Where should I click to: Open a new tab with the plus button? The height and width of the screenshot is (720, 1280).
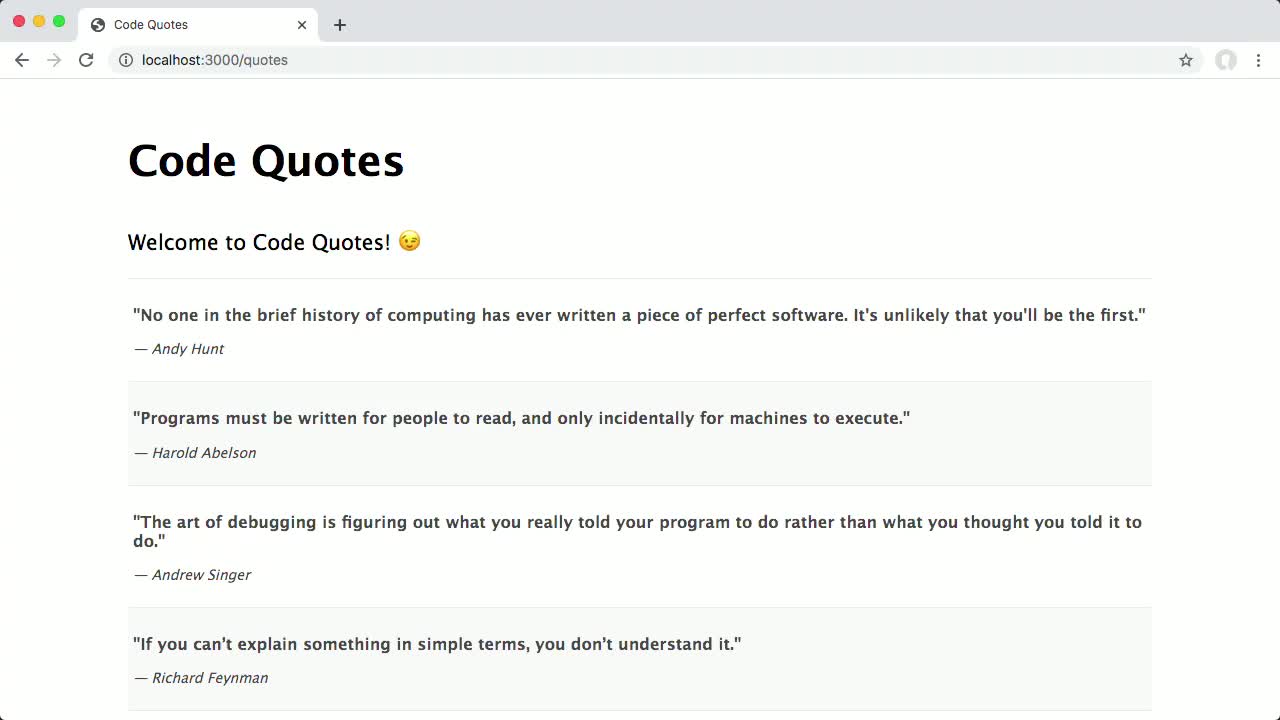click(x=340, y=25)
